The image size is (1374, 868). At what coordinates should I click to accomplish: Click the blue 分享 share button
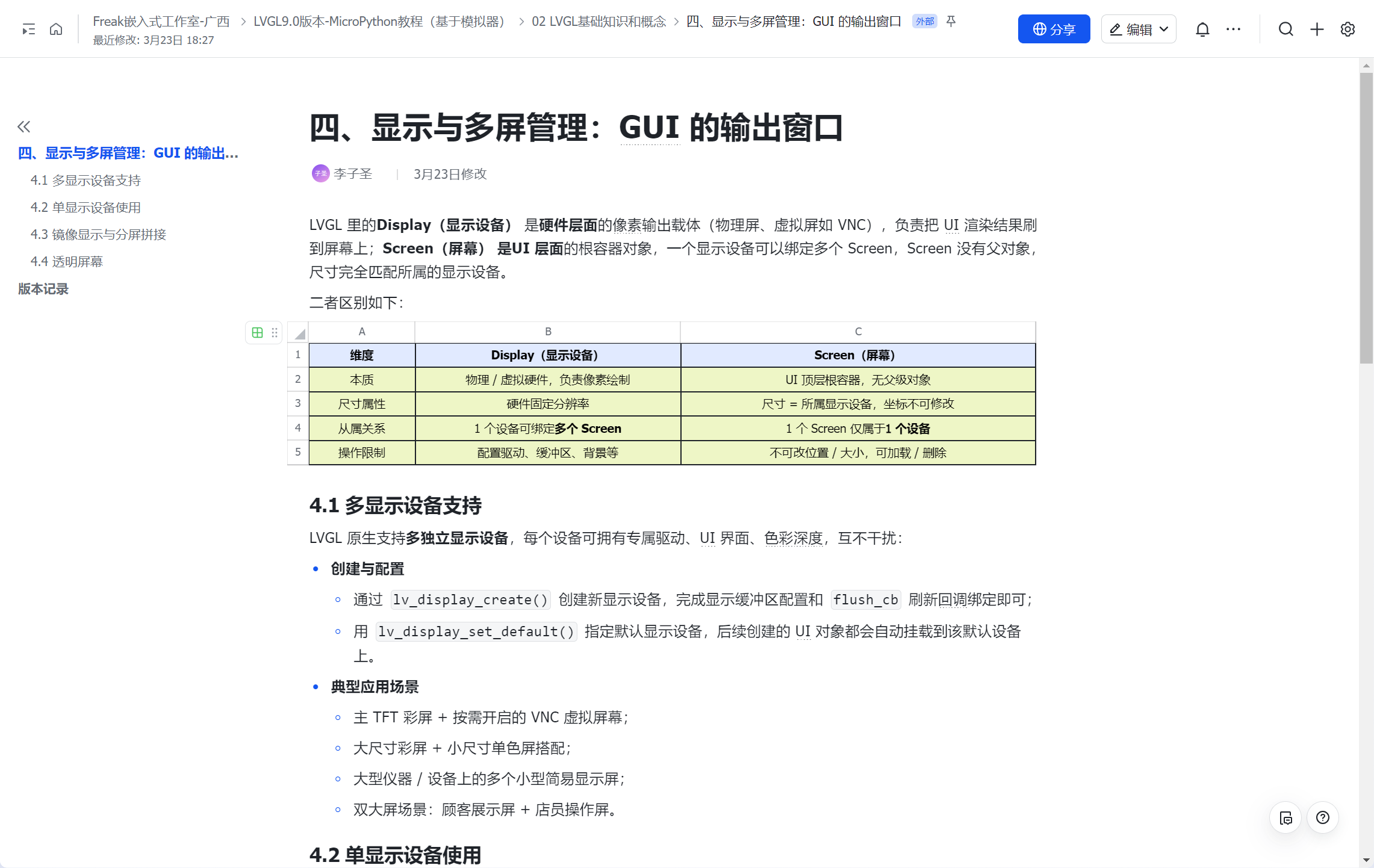point(1053,29)
